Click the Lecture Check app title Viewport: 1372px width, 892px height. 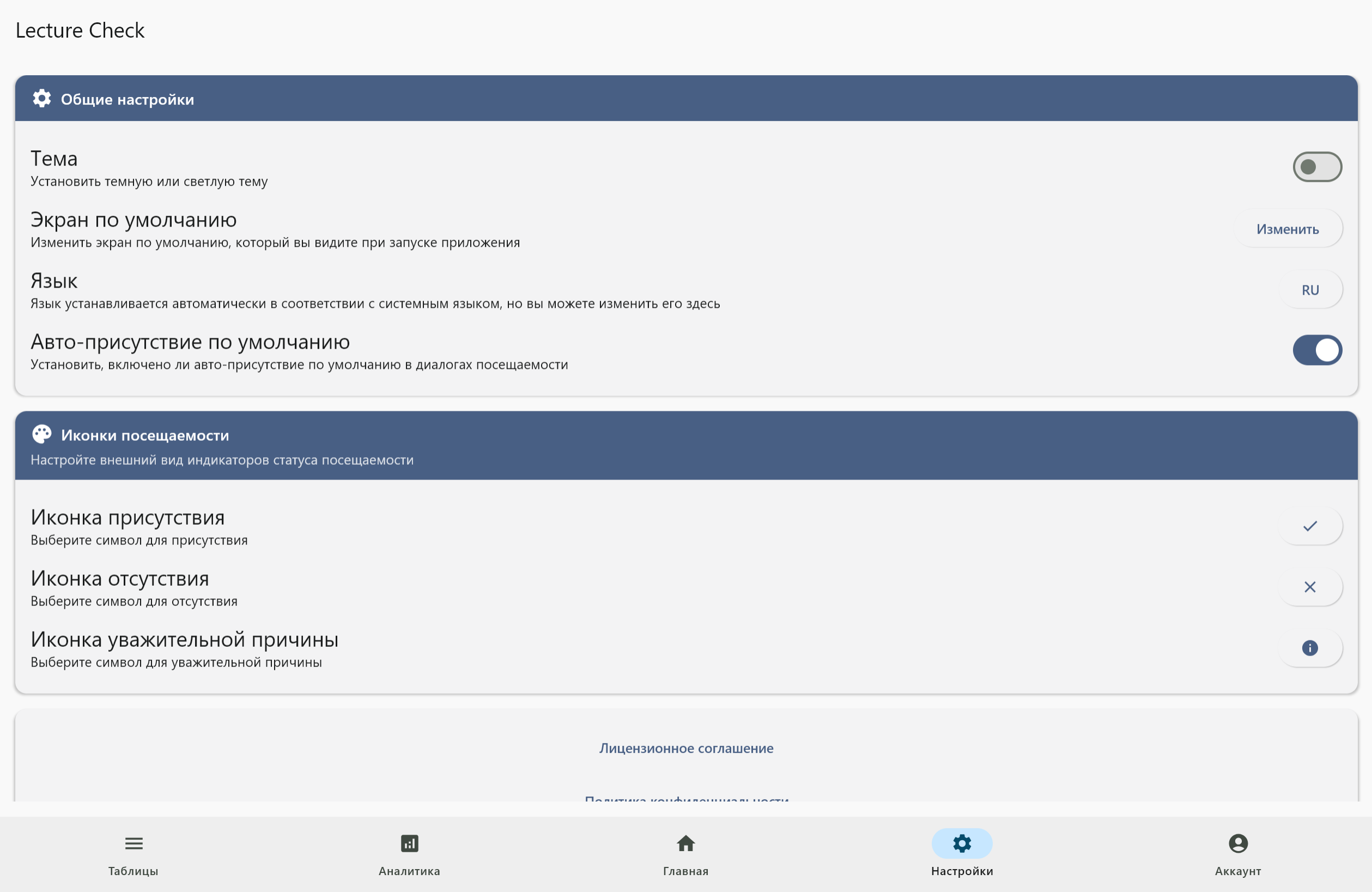pyautogui.click(x=80, y=31)
